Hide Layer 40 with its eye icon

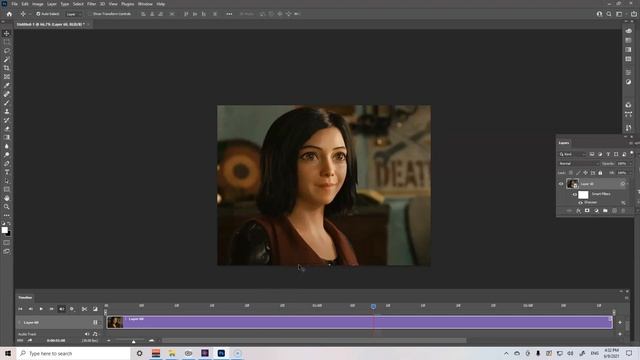coord(561,184)
